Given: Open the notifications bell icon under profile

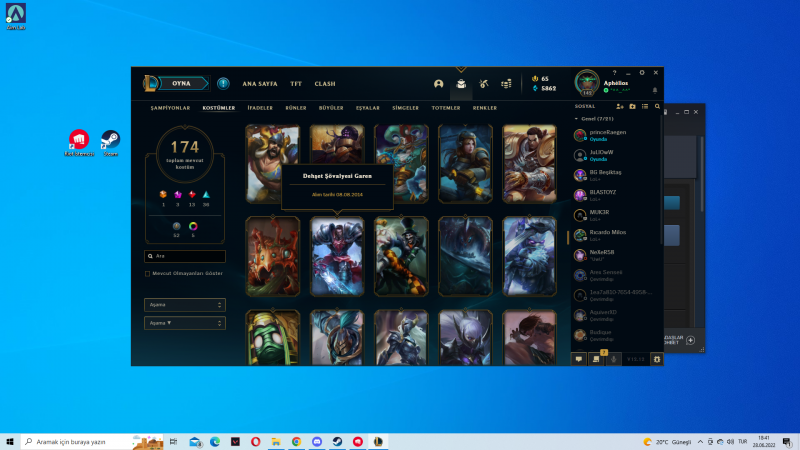Looking at the screenshot, I should [655, 90].
